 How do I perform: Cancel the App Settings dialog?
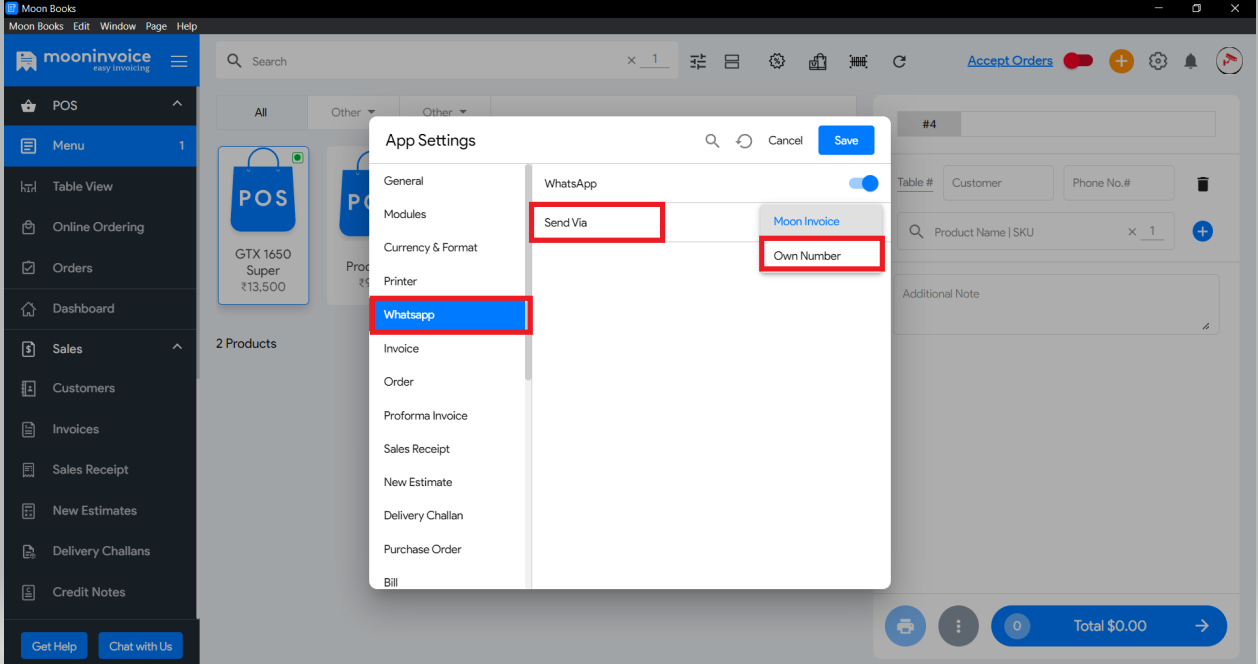(785, 141)
